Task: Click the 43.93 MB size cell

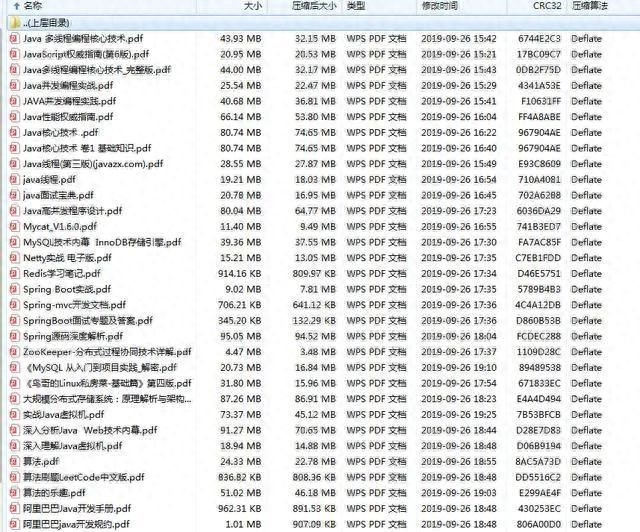Action: coord(240,39)
